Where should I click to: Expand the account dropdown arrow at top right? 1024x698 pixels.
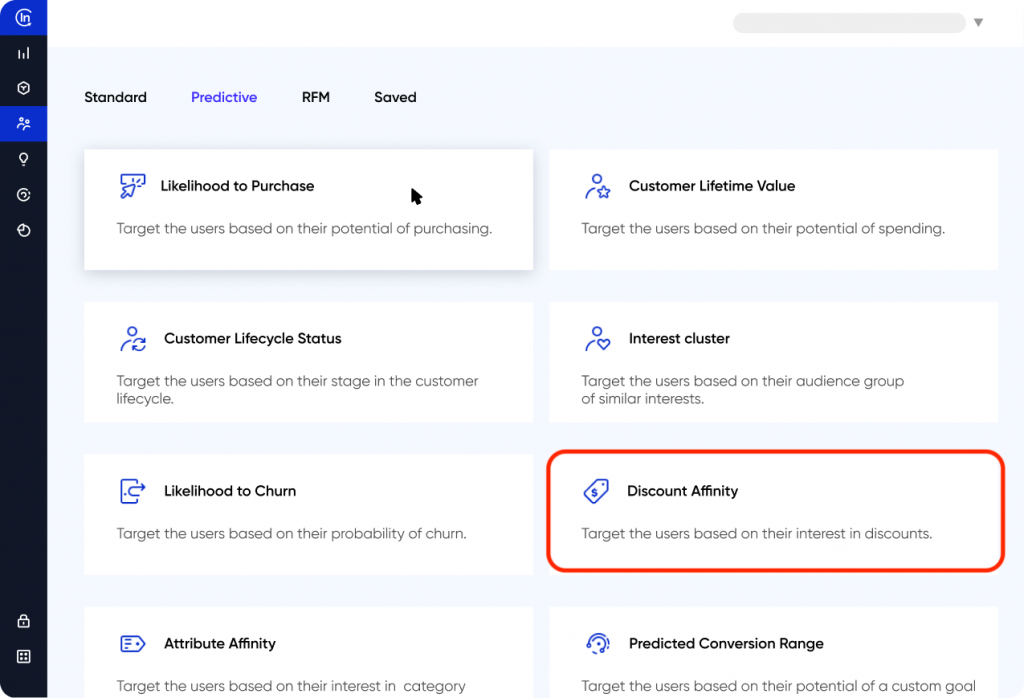point(978,23)
